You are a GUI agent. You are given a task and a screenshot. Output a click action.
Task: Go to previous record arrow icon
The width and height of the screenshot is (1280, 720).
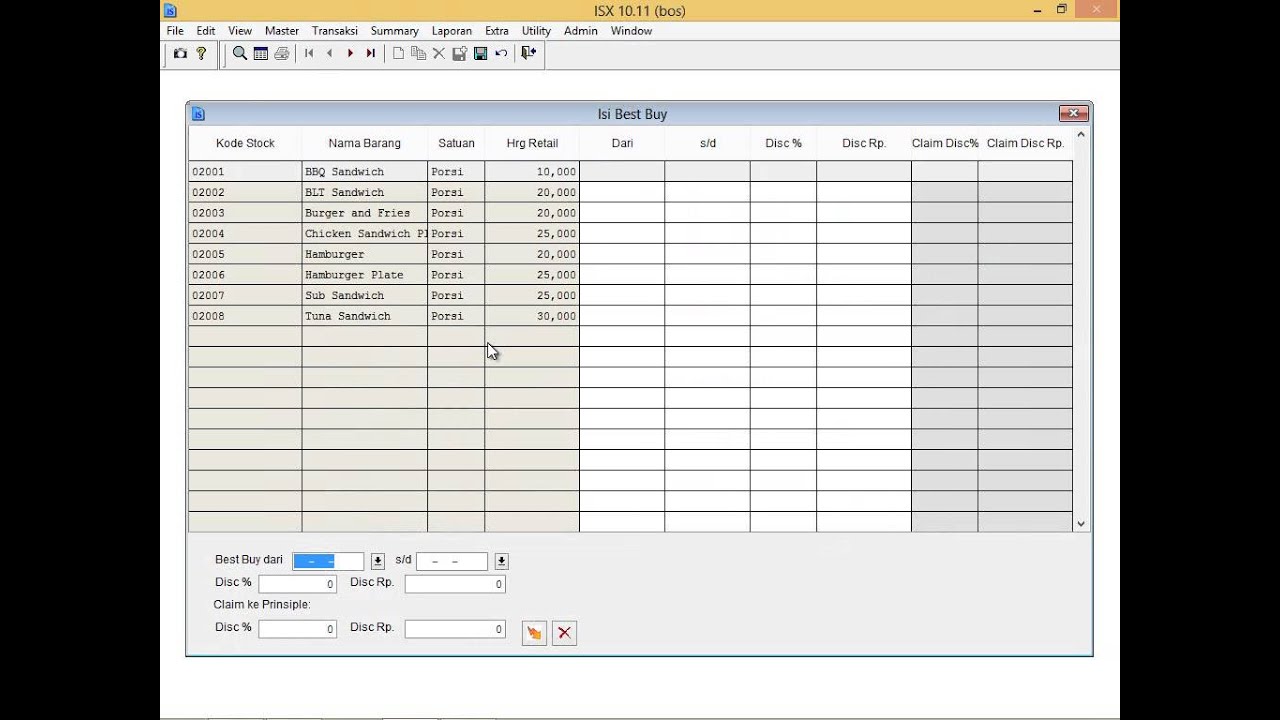(x=329, y=53)
